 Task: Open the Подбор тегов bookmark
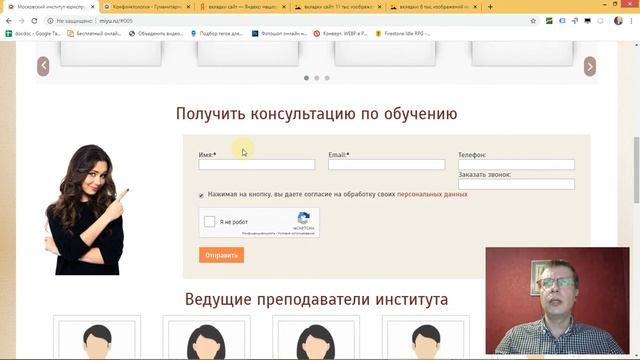(217, 33)
